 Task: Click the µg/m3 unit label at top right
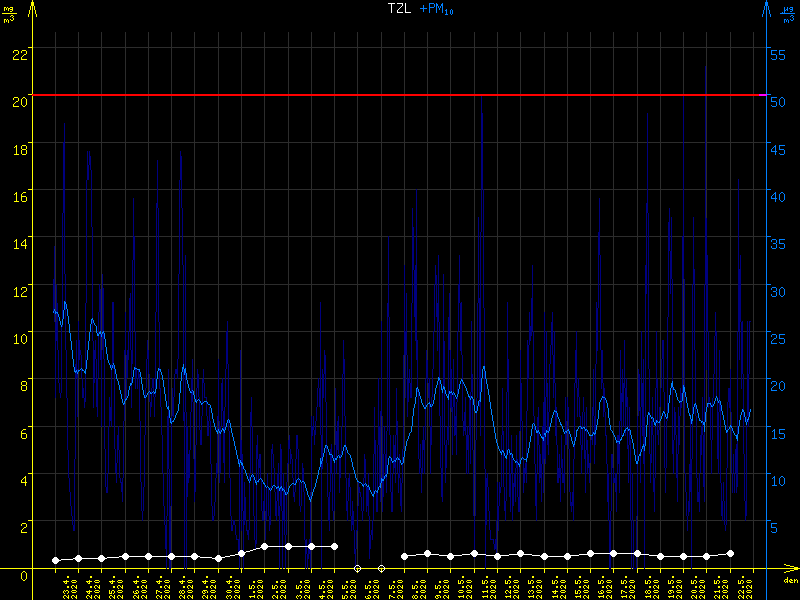(787, 13)
